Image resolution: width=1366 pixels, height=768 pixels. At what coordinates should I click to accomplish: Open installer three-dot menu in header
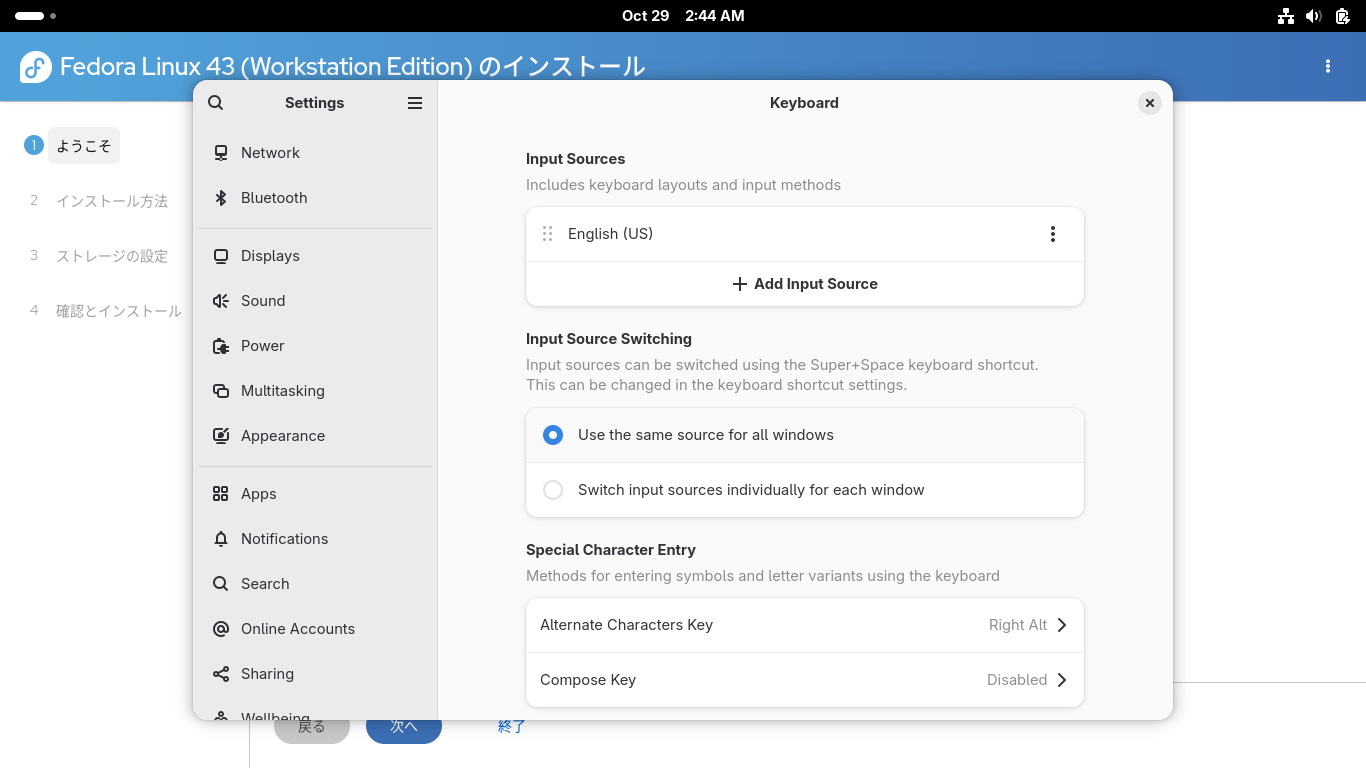point(1328,66)
